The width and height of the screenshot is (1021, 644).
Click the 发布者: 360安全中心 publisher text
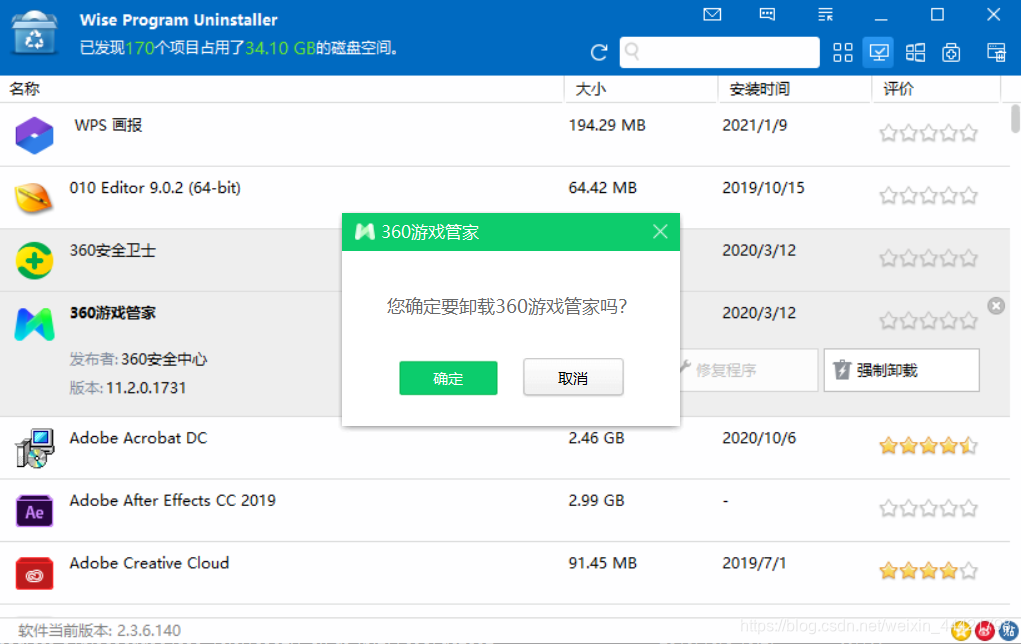click(x=138, y=359)
